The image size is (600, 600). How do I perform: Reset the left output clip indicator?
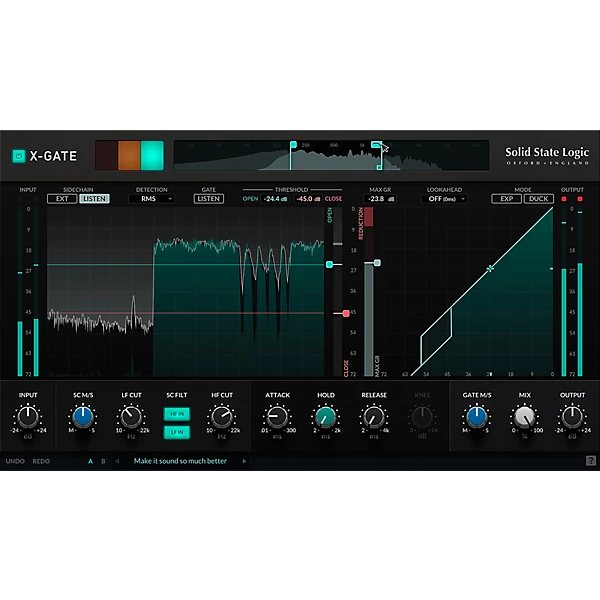click(x=564, y=199)
